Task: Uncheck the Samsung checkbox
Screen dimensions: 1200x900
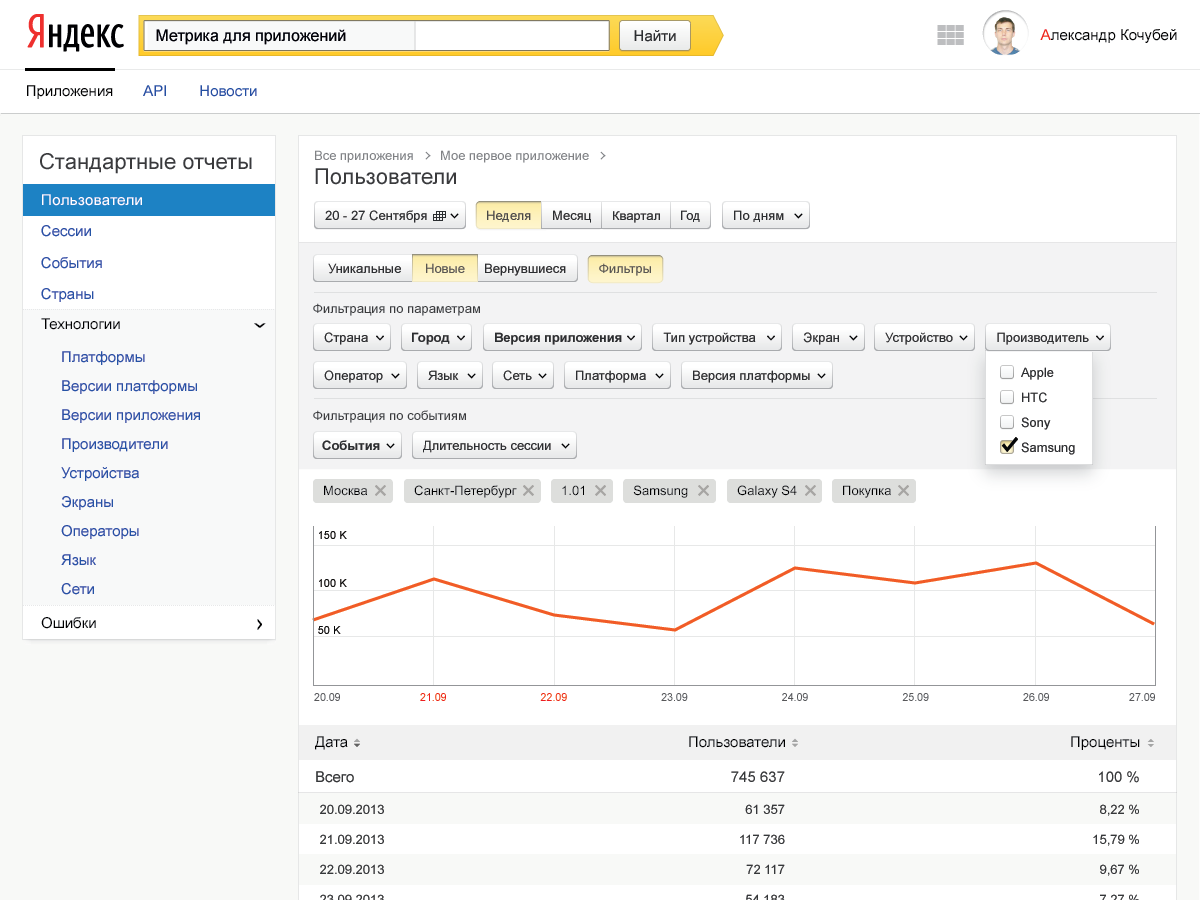Action: coord(1007,447)
